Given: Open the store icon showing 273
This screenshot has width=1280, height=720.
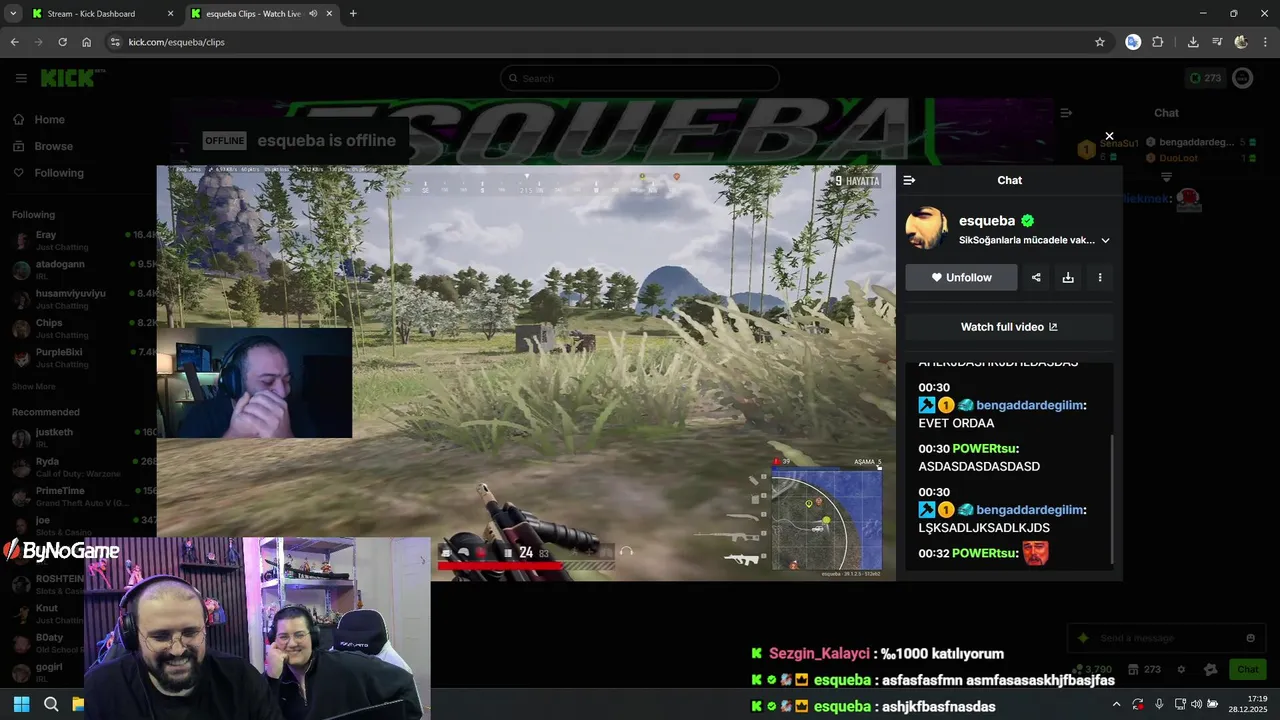Looking at the screenshot, I should [1143, 669].
